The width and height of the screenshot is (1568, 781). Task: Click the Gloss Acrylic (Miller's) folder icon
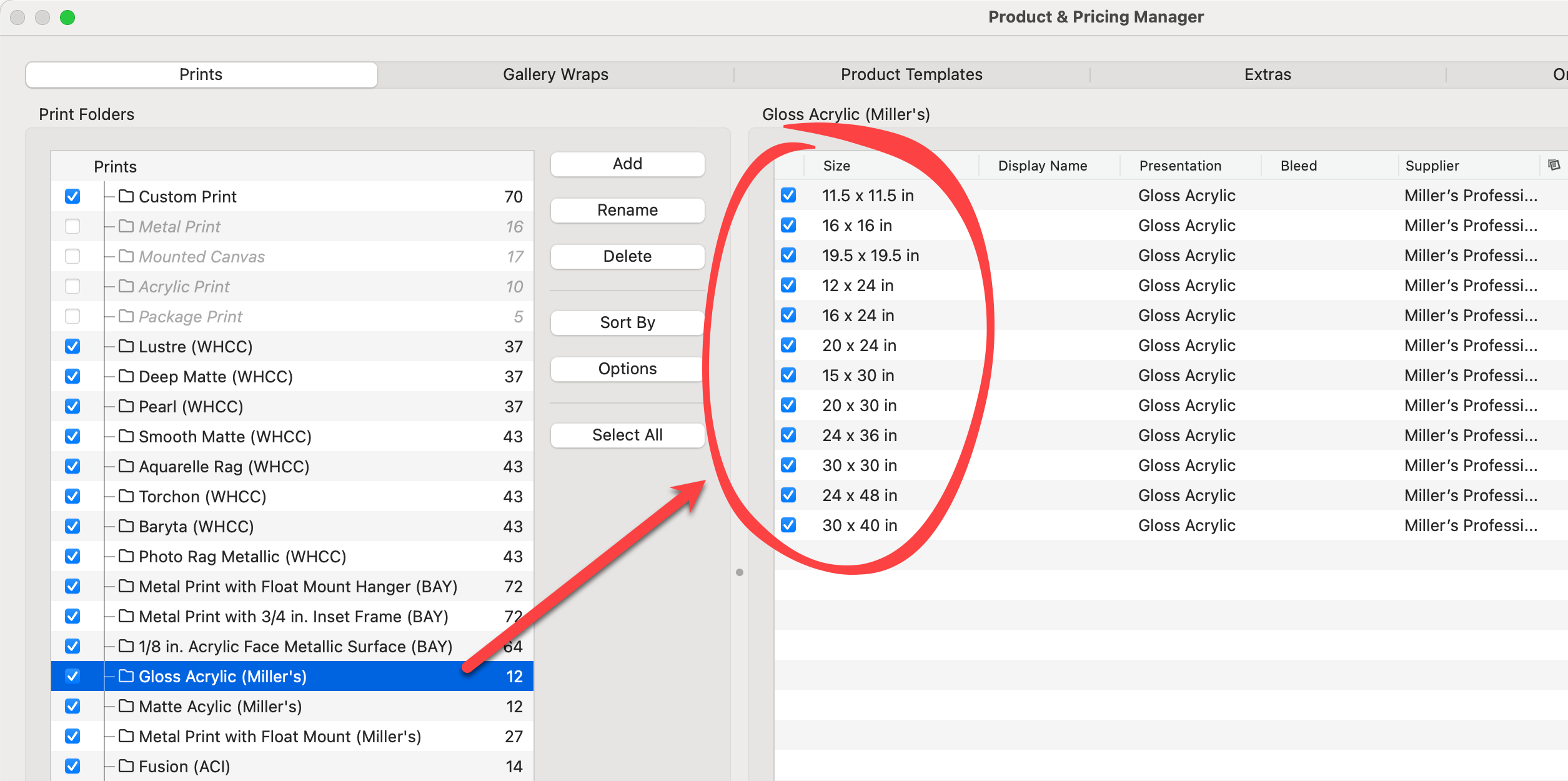[126, 676]
